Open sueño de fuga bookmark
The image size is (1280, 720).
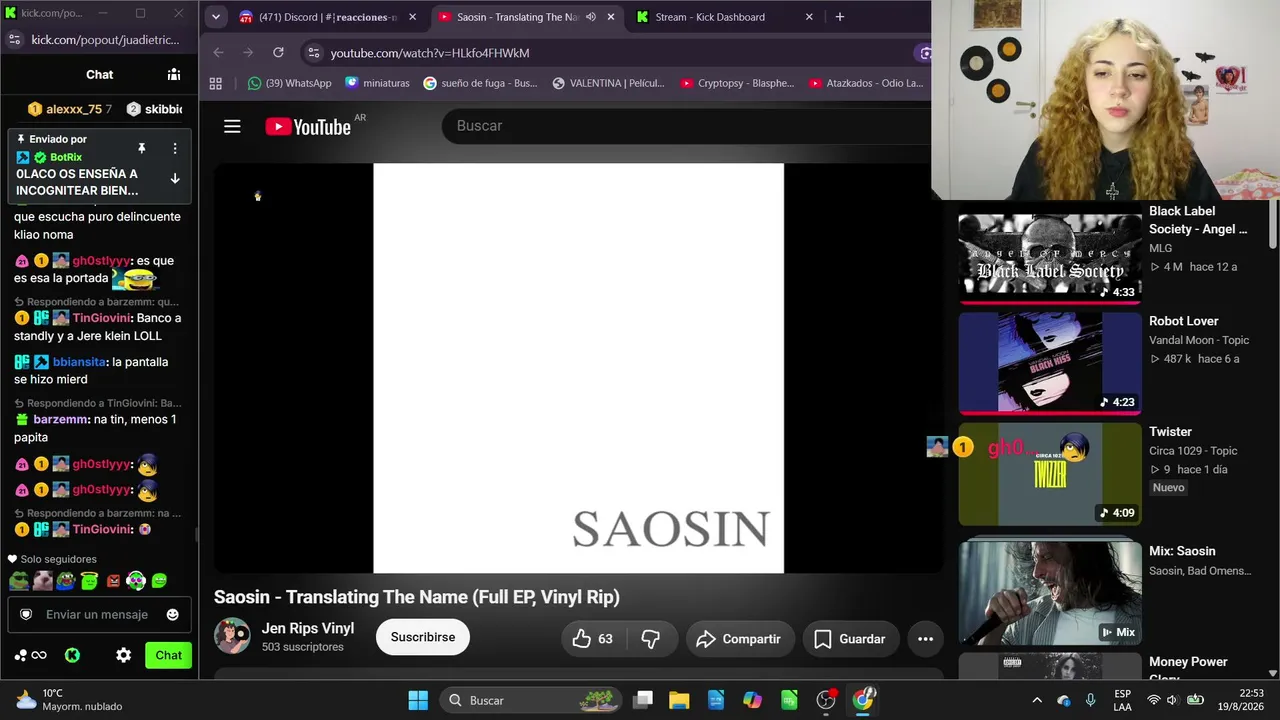point(480,83)
